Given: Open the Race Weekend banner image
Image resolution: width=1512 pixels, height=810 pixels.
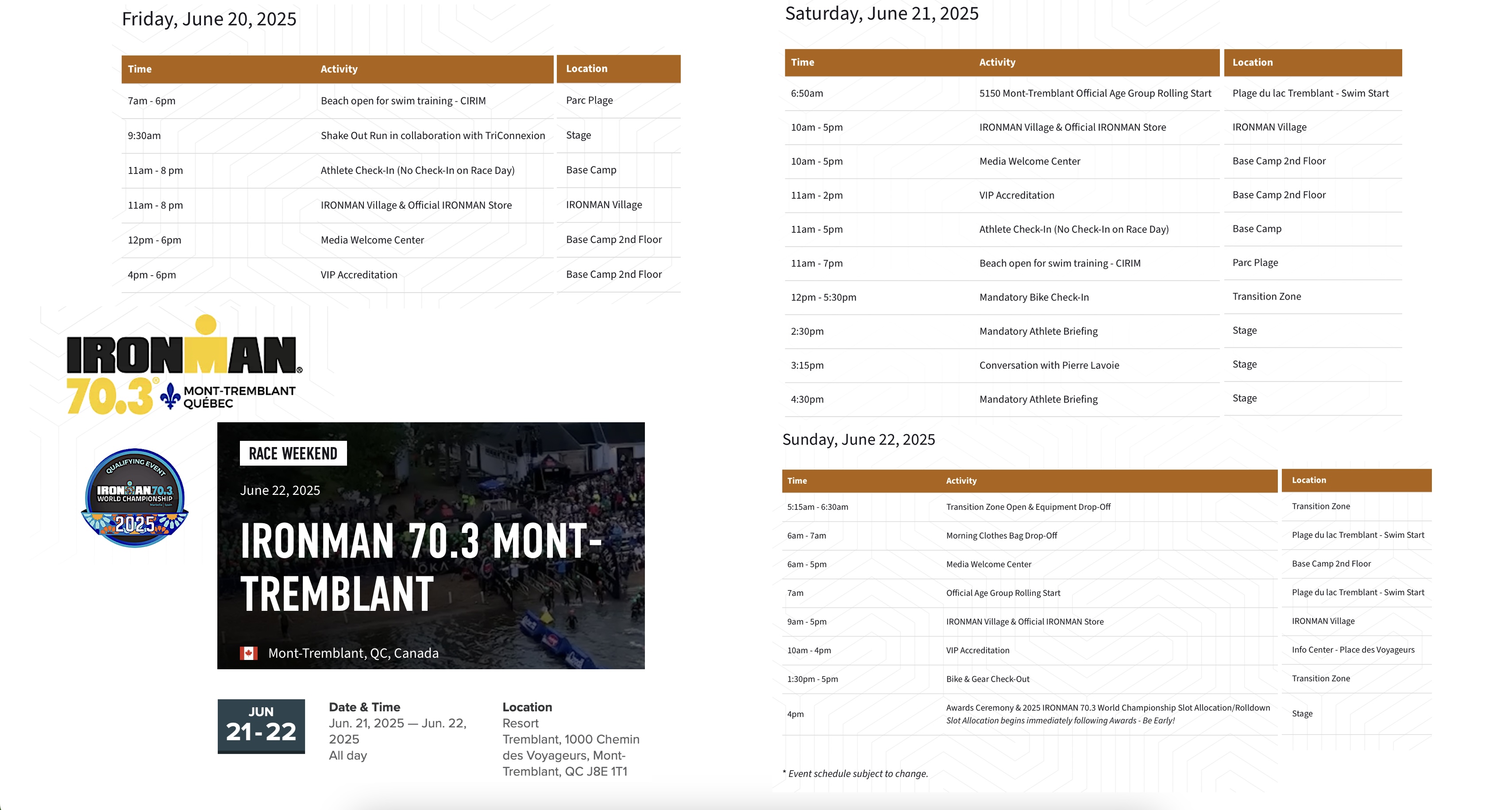Looking at the screenshot, I should 431,545.
